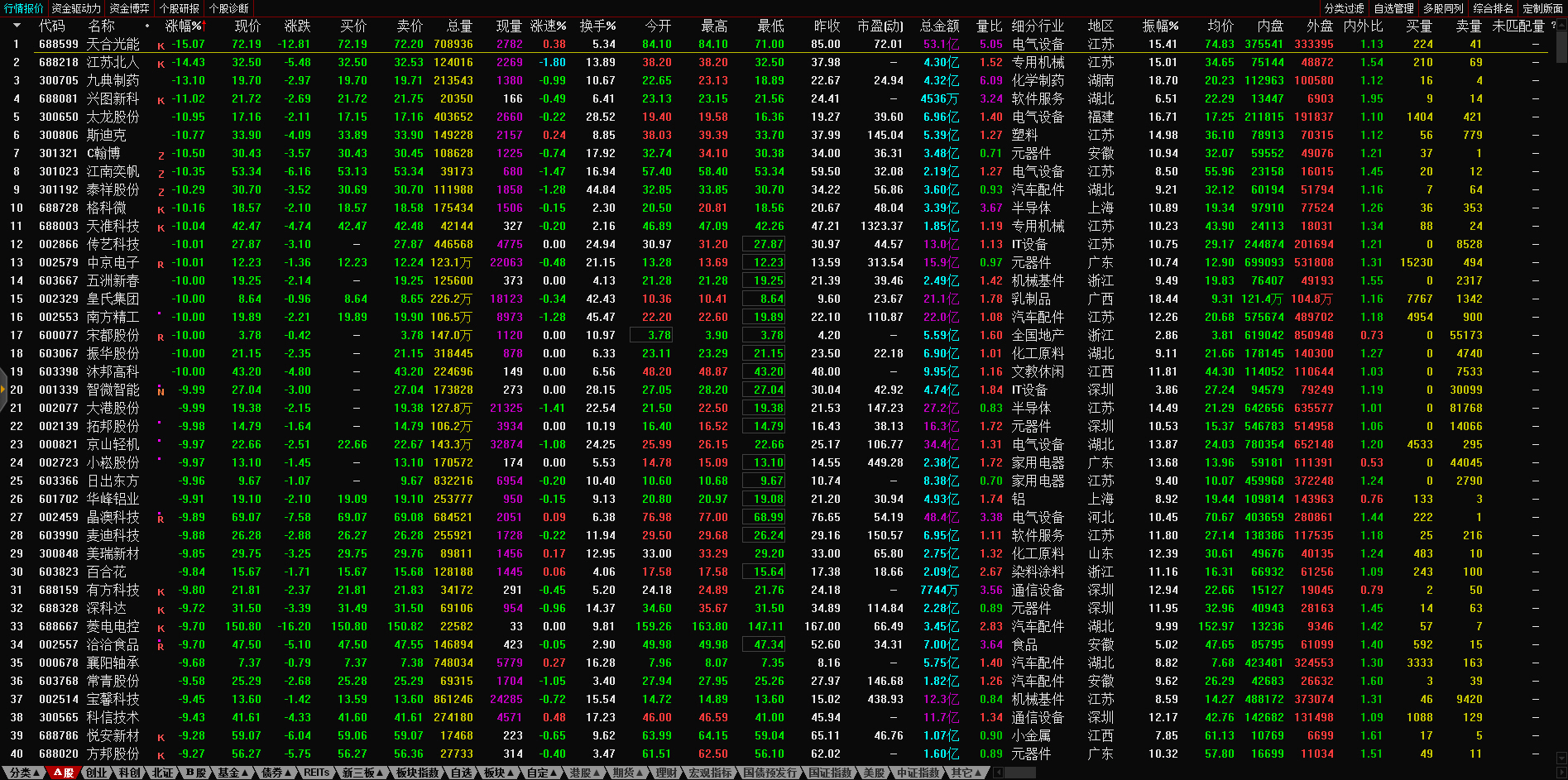Click the dot icon in the header after 名称
Image resolution: width=1568 pixels, height=780 pixels.
click(147, 26)
